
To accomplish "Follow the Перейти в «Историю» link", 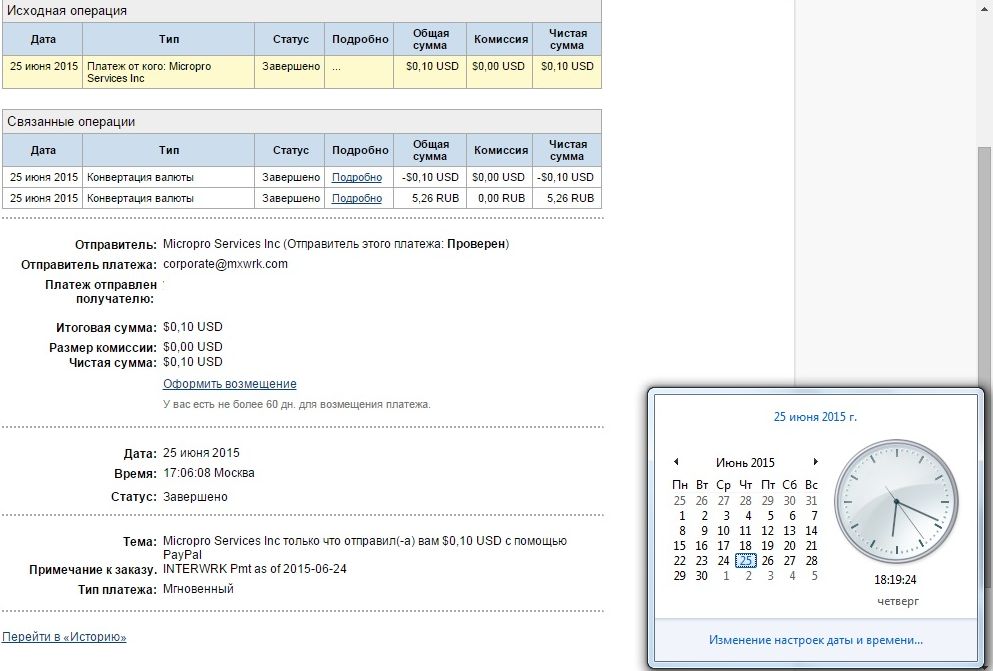I will click(x=64, y=637).
